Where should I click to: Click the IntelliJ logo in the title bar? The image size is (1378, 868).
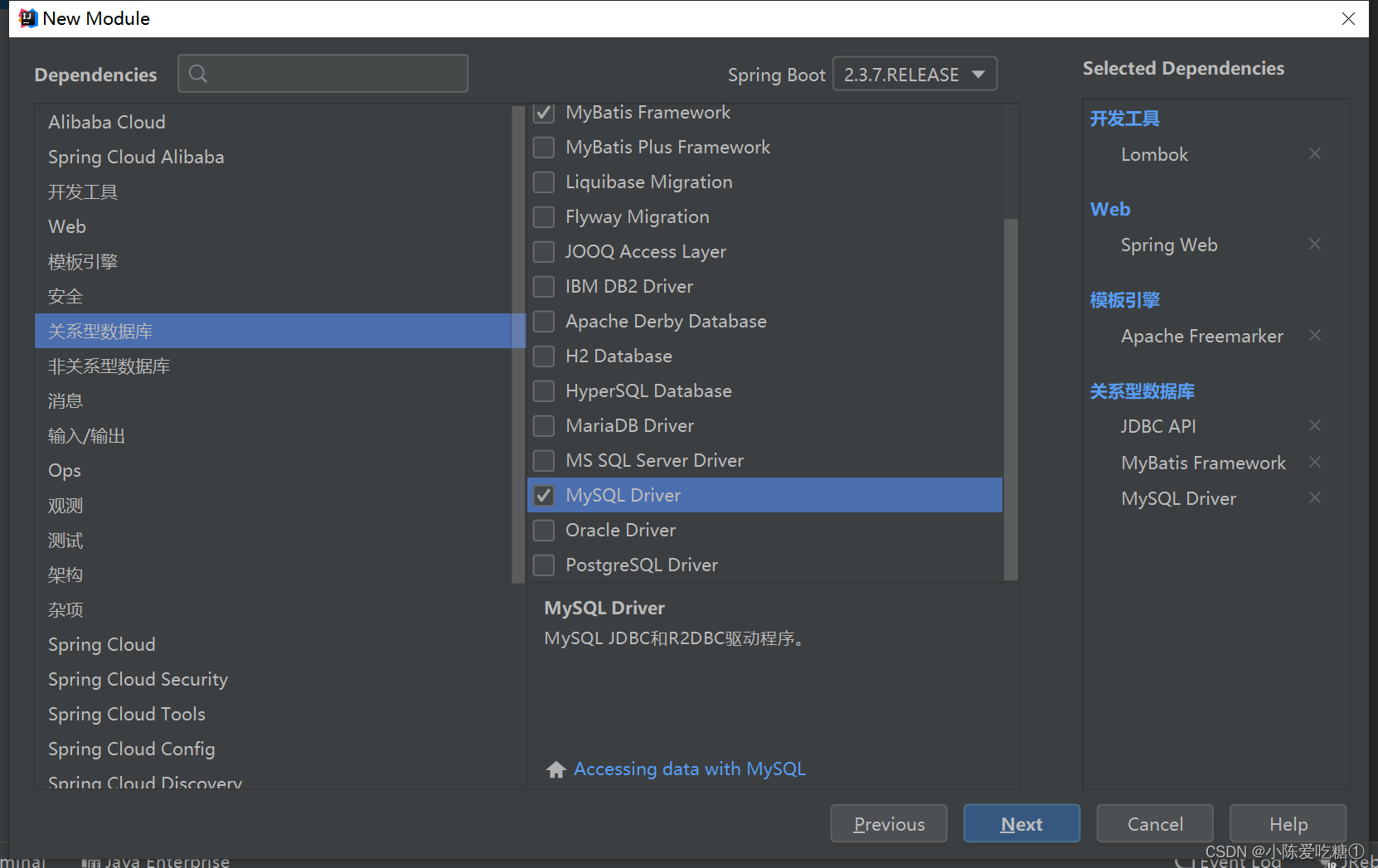coord(27,18)
